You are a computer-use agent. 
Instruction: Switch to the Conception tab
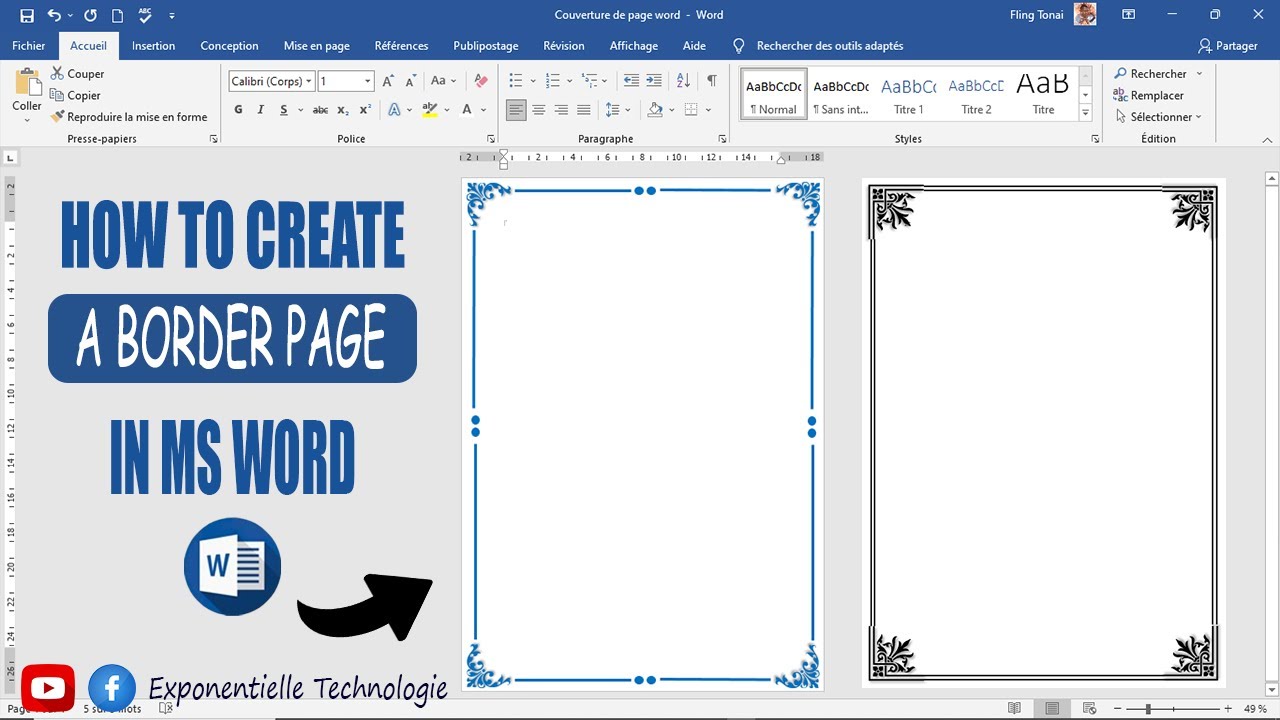(229, 46)
